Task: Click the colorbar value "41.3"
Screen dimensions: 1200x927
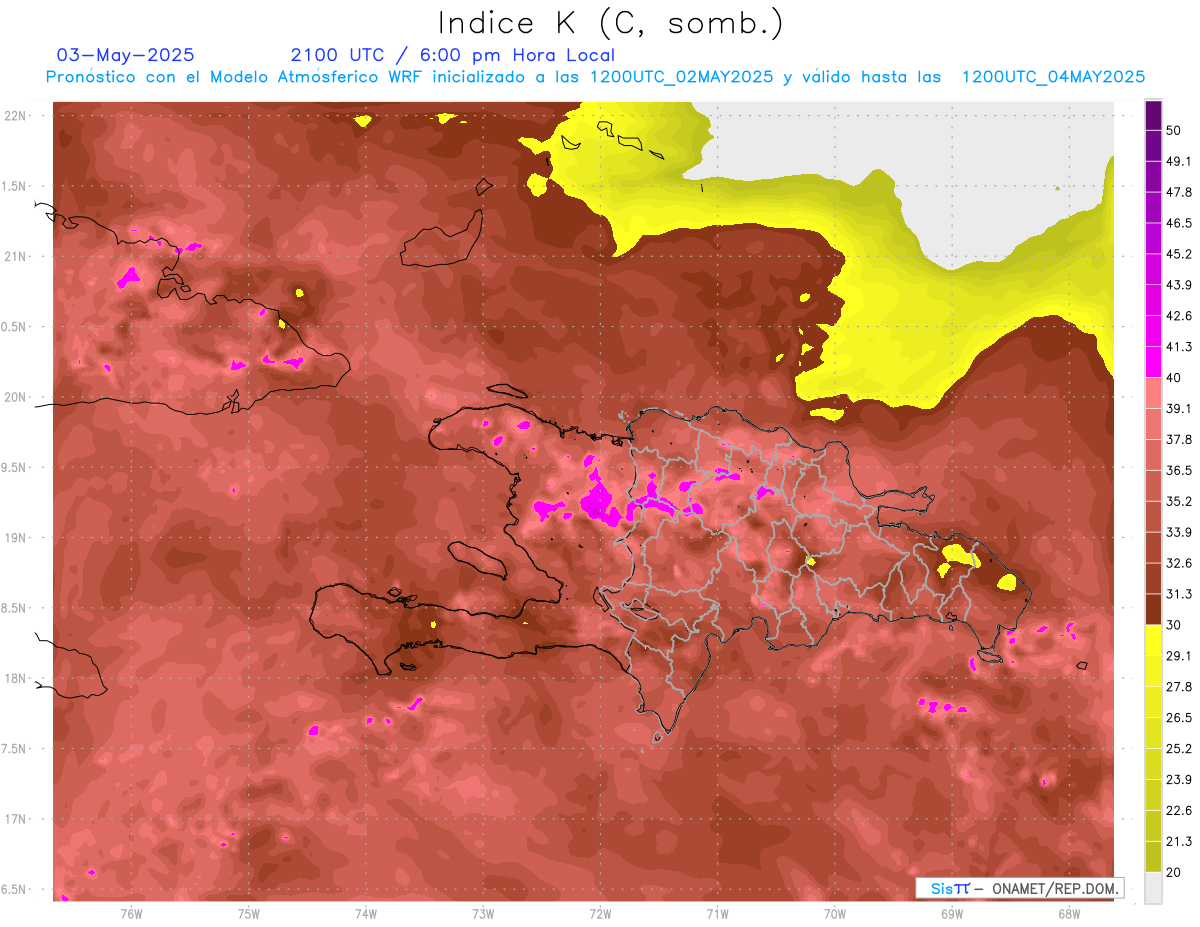Action: tap(1179, 347)
